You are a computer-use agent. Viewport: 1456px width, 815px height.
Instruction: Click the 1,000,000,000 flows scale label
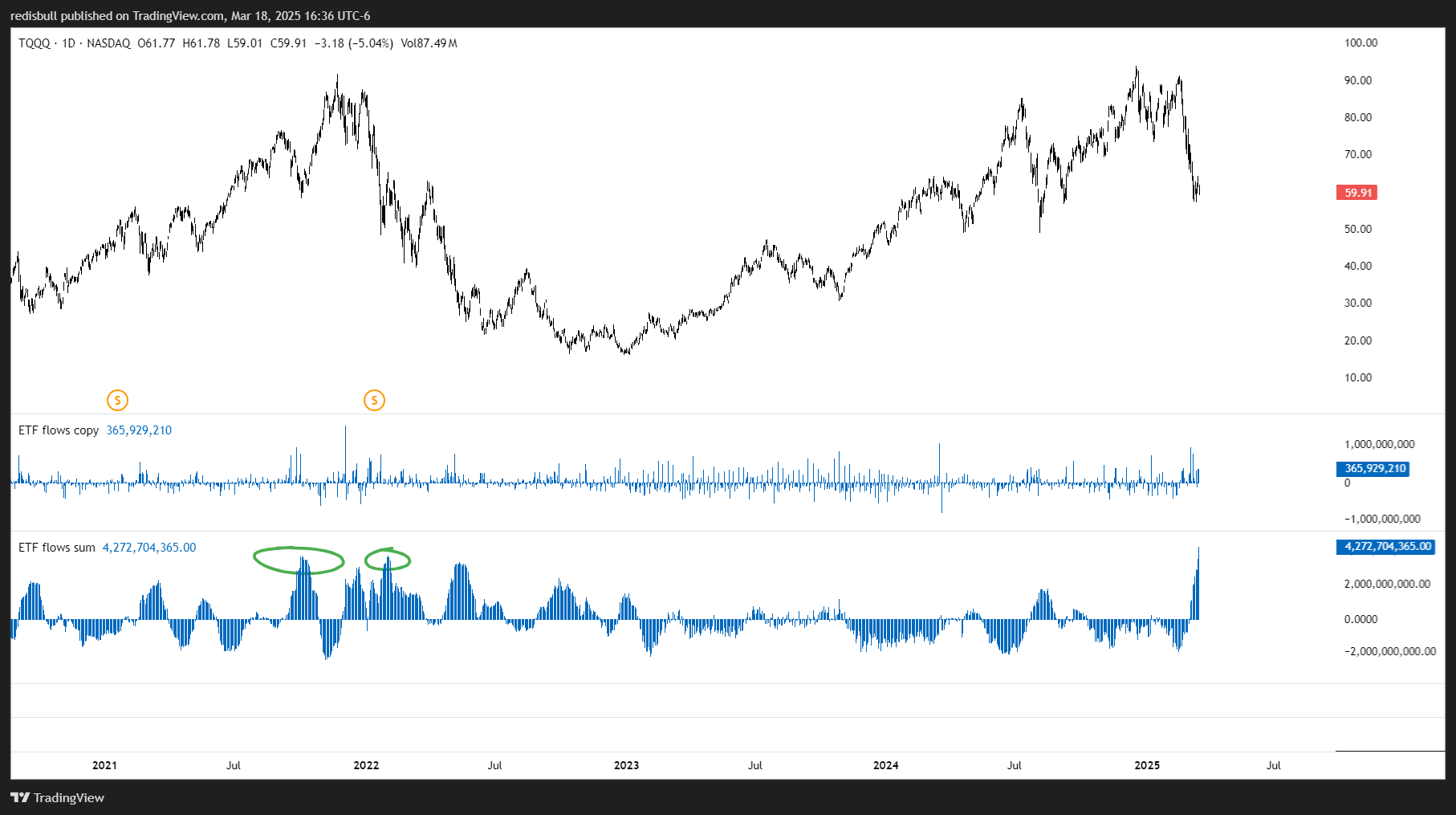[1380, 444]
